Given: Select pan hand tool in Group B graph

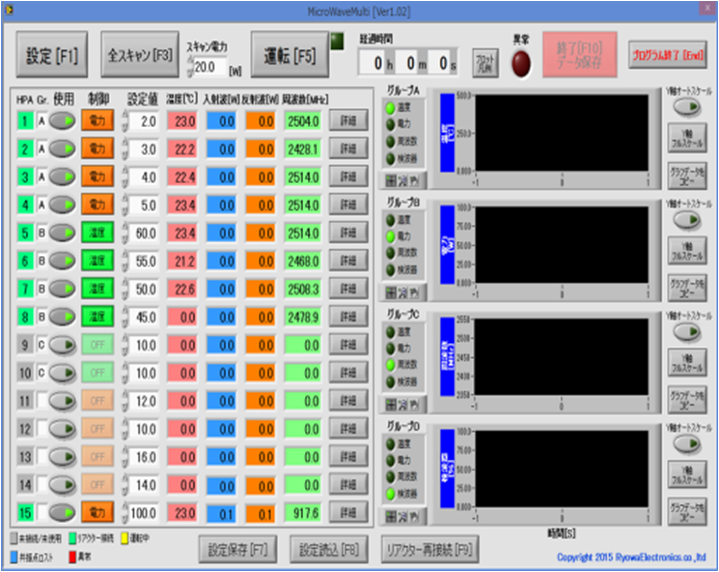Looking at the screenshot, I should pyautogui.click(x=416, y=292).
